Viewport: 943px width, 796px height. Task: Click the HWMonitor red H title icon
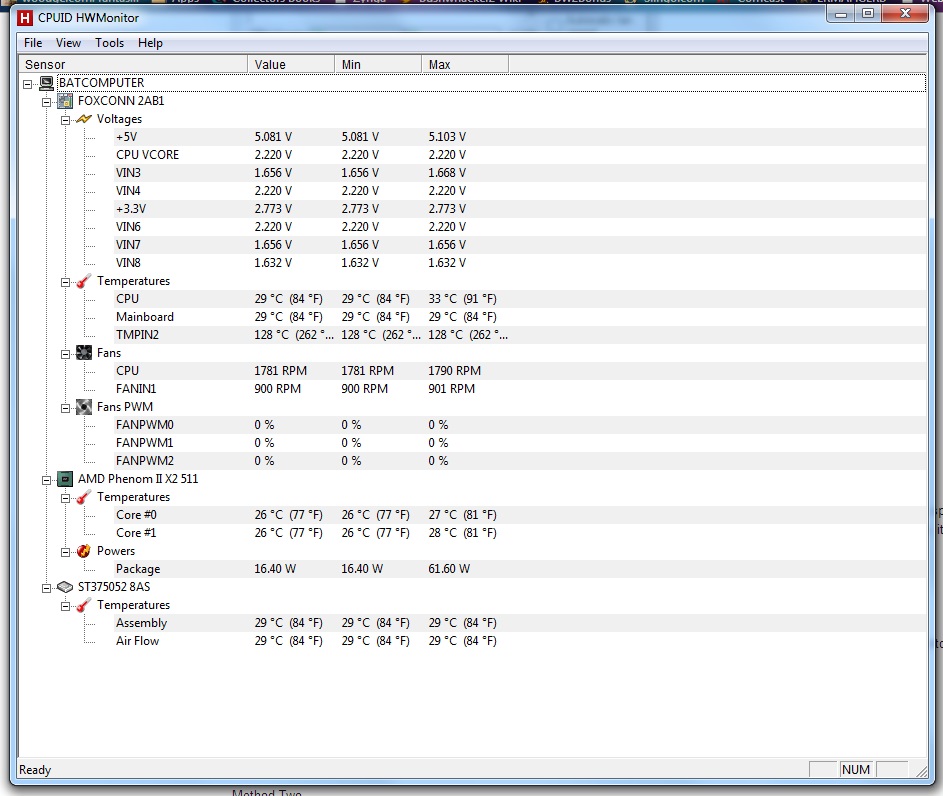pyautogui.click(x=25, y=18)
